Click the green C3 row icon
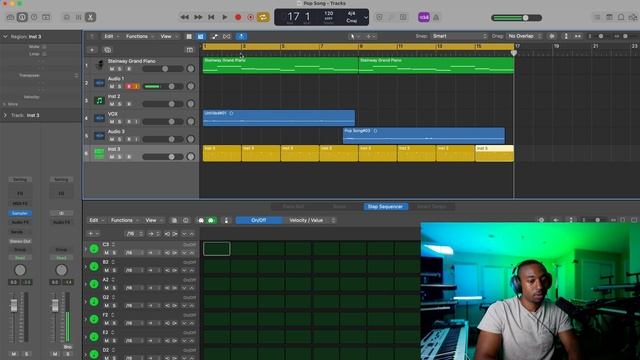 point(94,249)
